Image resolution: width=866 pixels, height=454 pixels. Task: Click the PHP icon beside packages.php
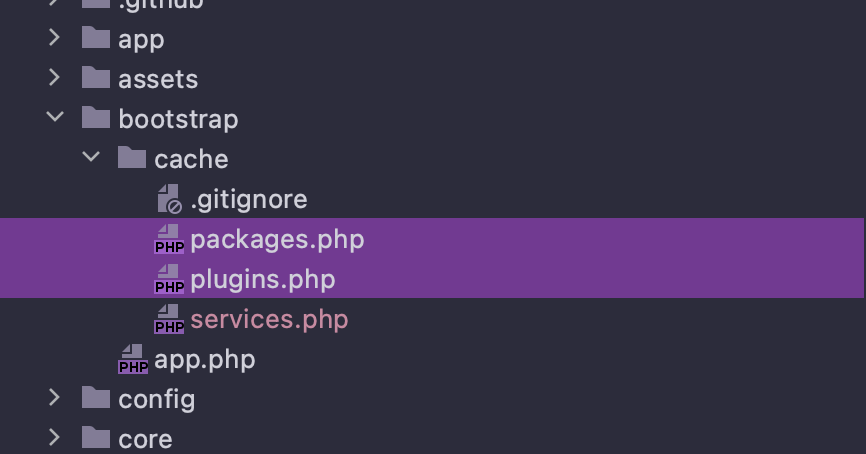coord(169,239)
